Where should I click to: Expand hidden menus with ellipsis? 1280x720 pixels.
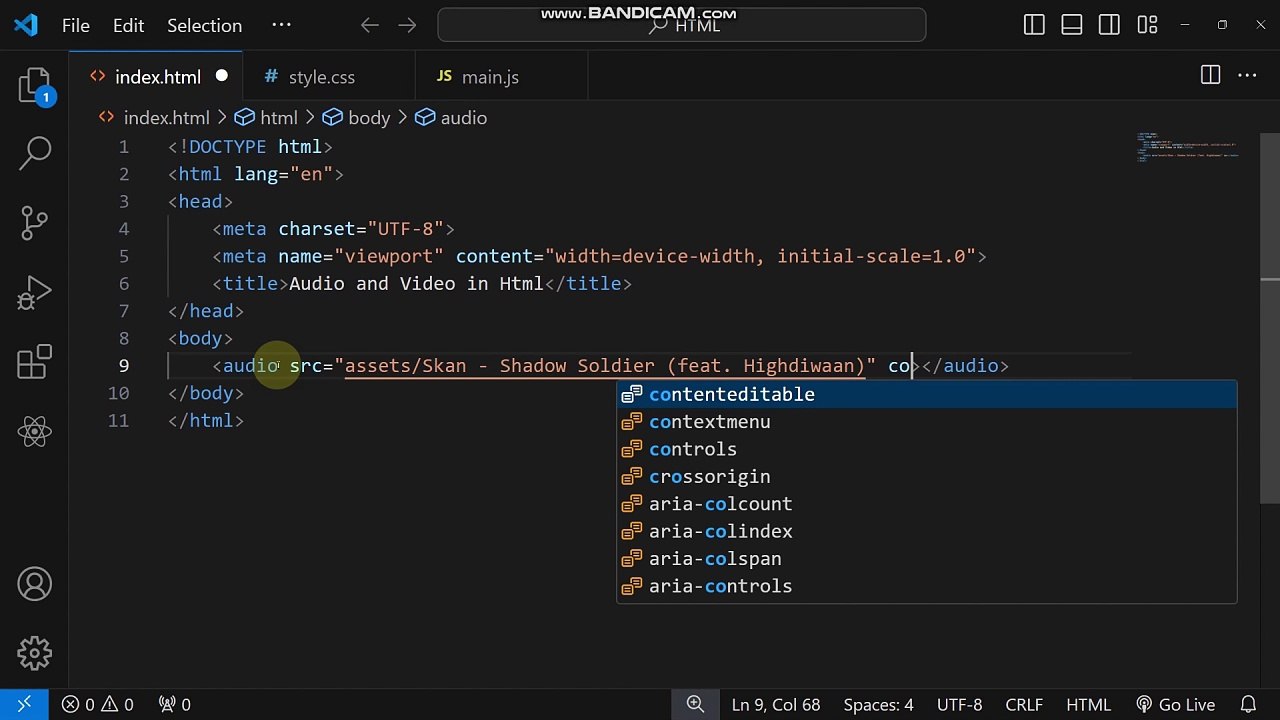281,25
